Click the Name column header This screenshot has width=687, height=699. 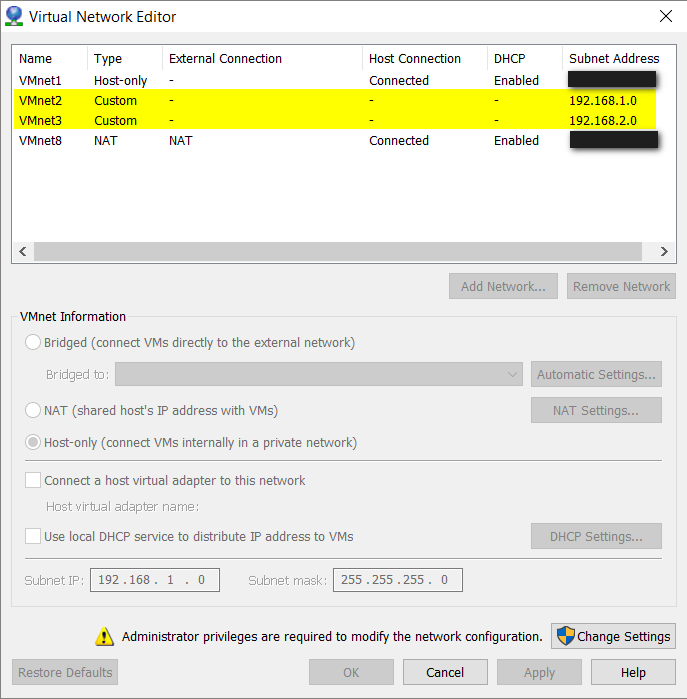tap(49, 58)
